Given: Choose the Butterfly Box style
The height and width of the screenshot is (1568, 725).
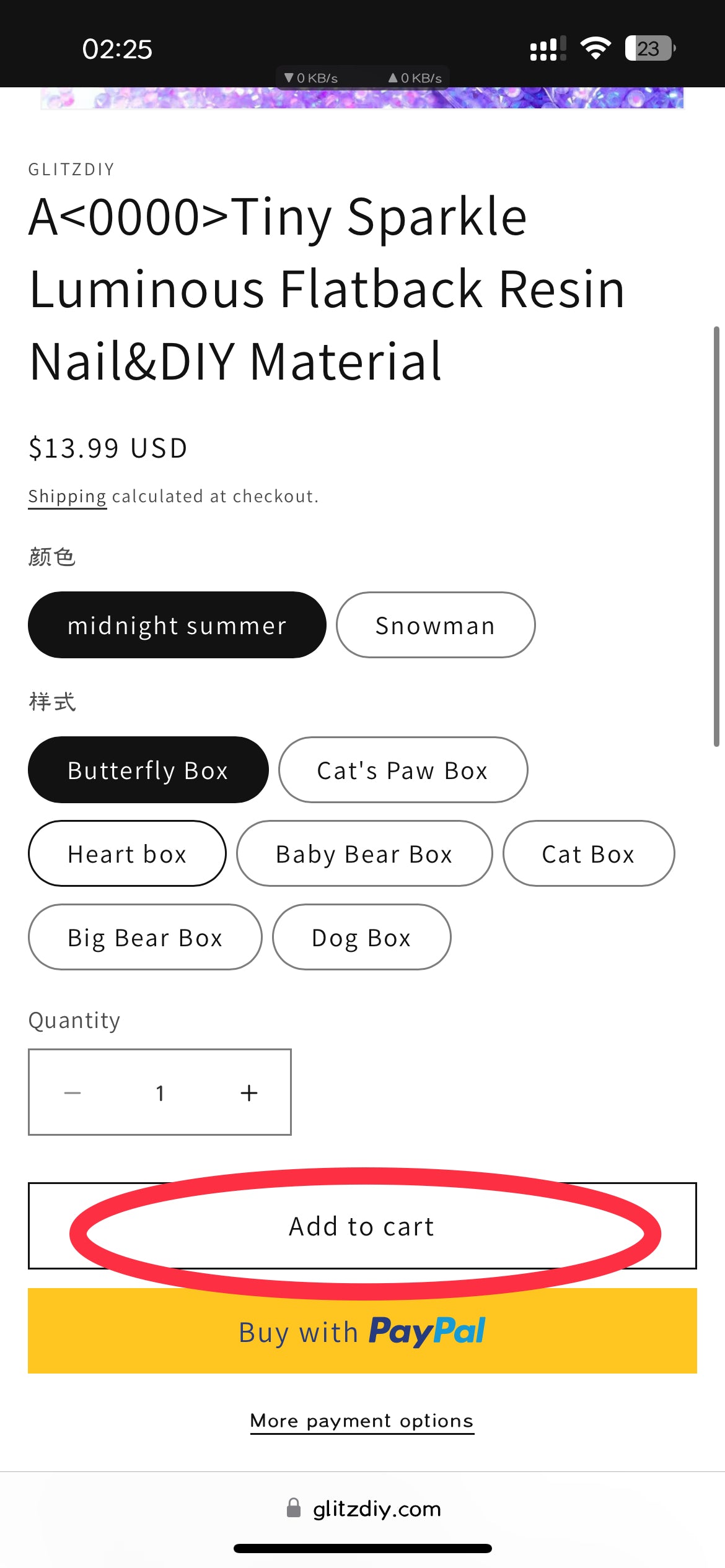Looking at the screenshot, I should pos(148,770).
